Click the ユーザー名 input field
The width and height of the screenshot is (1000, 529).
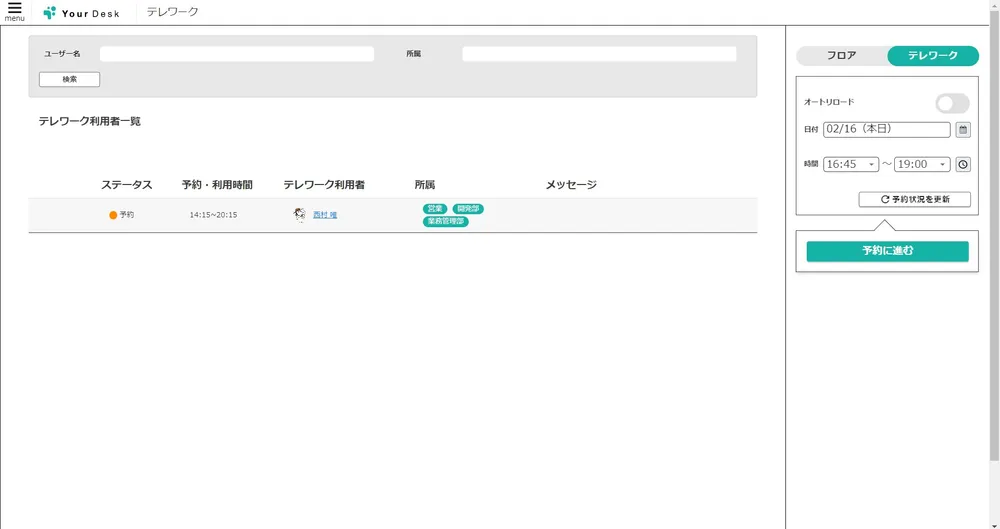[x=236, y=54]
